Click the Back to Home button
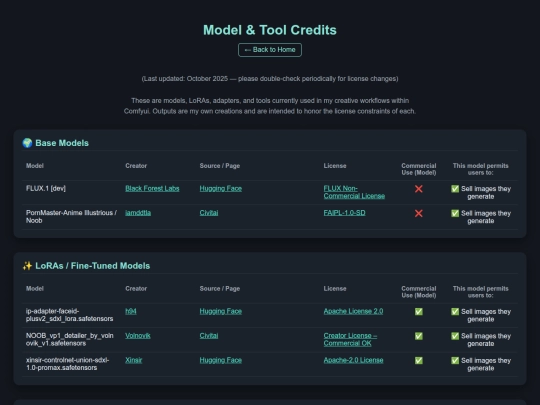 click(270, 50)
